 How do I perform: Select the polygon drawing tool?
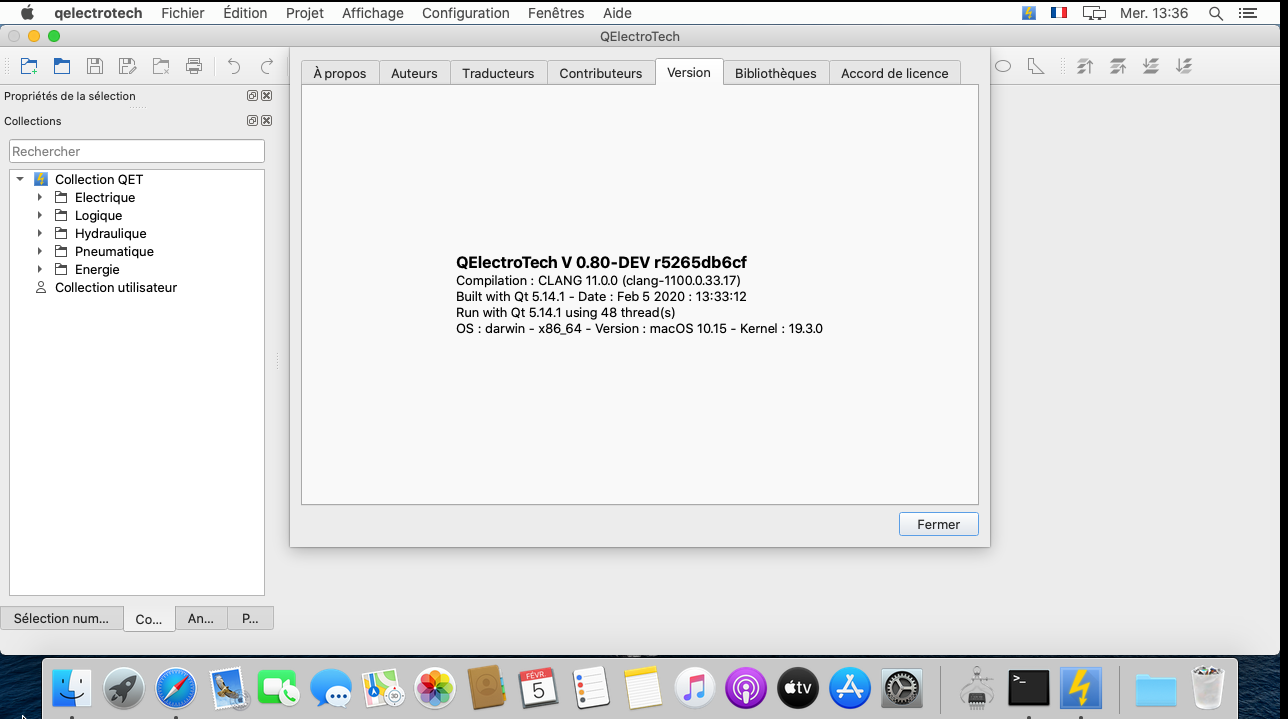coord(1036,66)
